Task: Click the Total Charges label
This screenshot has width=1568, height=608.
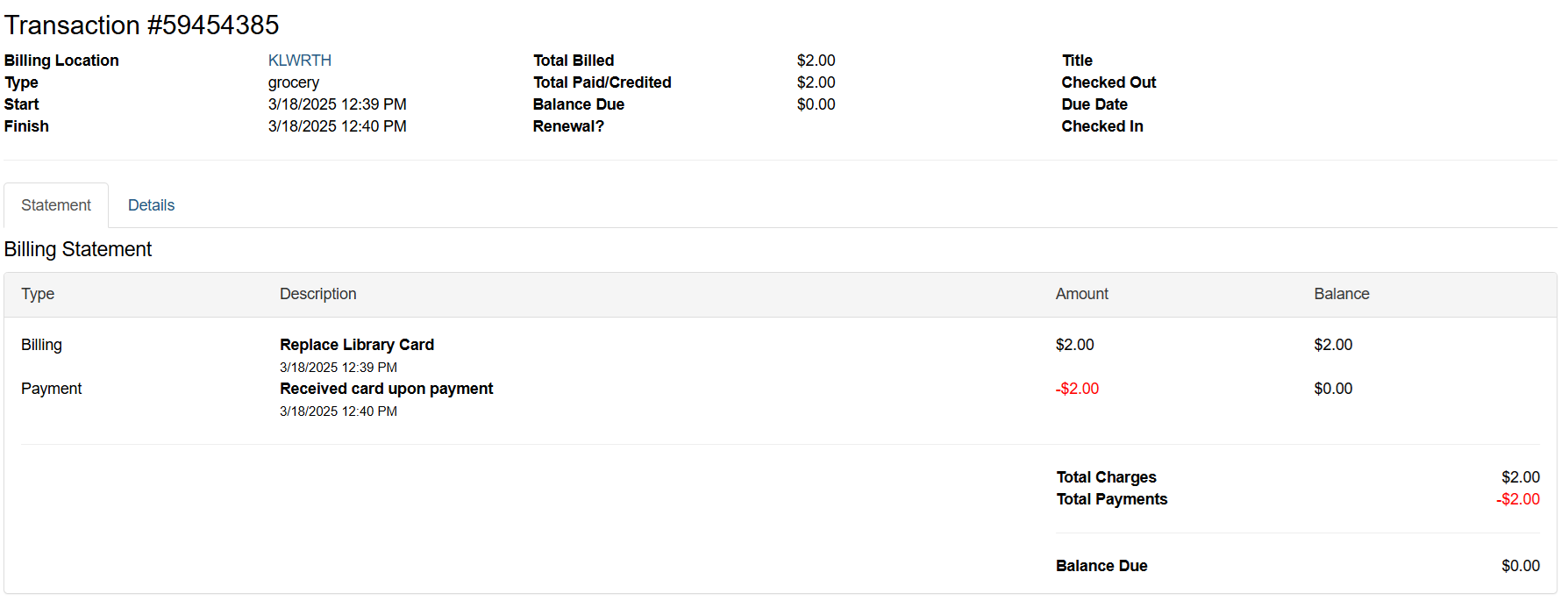Action: [1106, 477]
